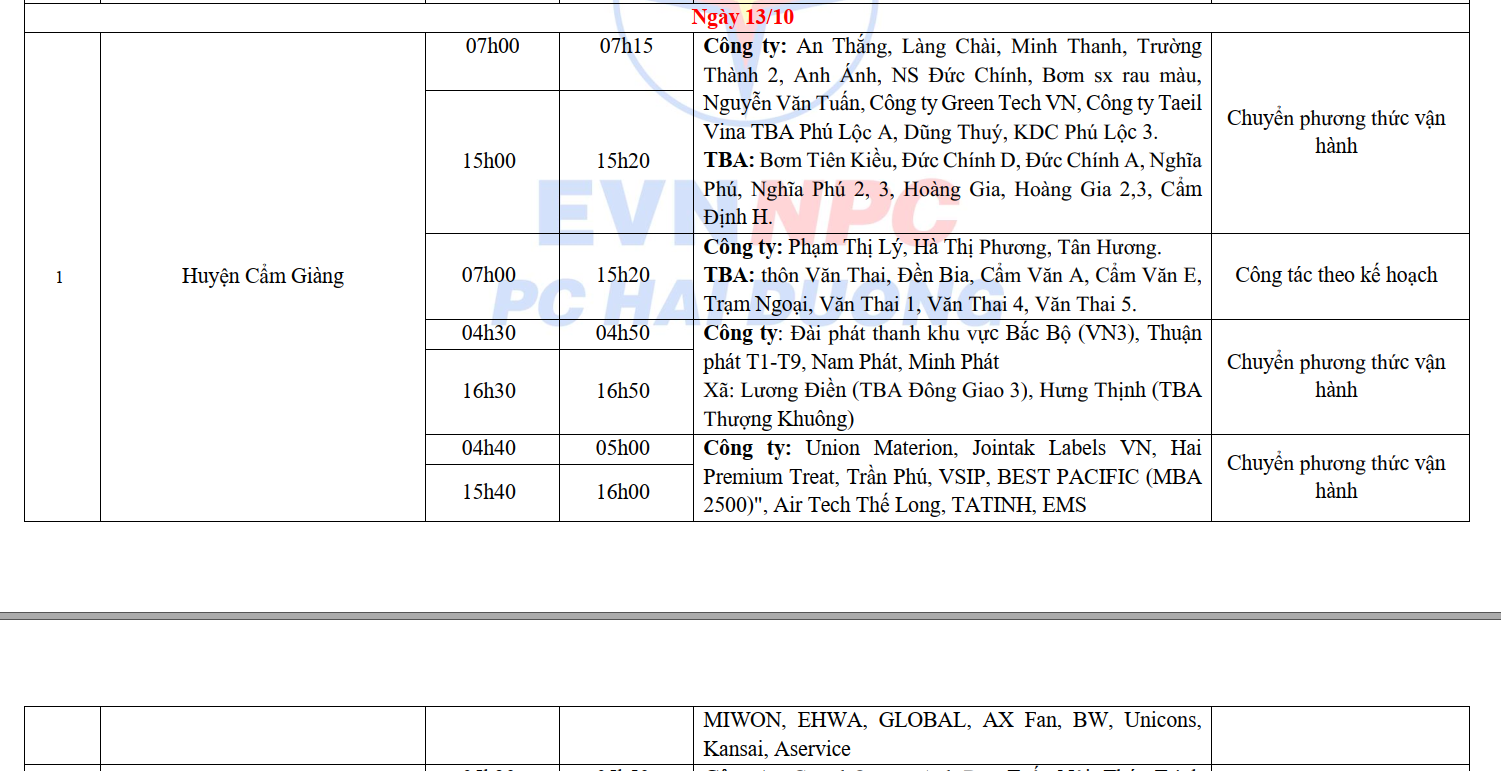Select the text "Union Materion"
Viewport: 1501px width, 771px height.
878,448
